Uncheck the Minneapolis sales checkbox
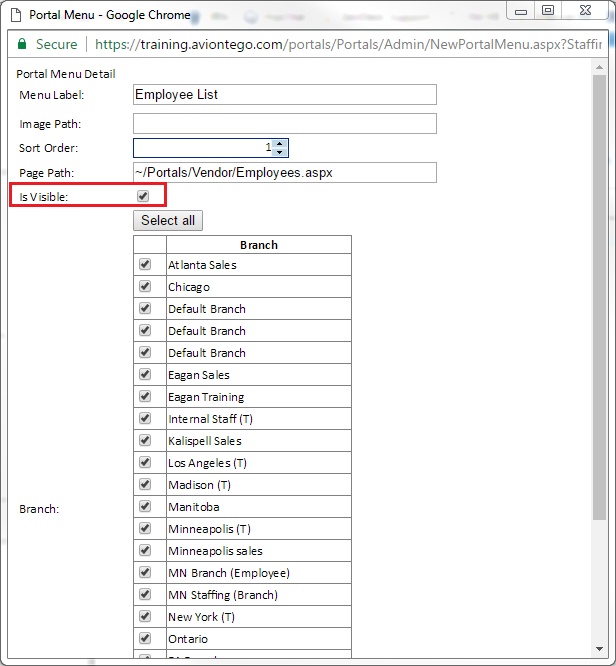The image size is (616, 666). pyautogui.click(x=145, y=550)
